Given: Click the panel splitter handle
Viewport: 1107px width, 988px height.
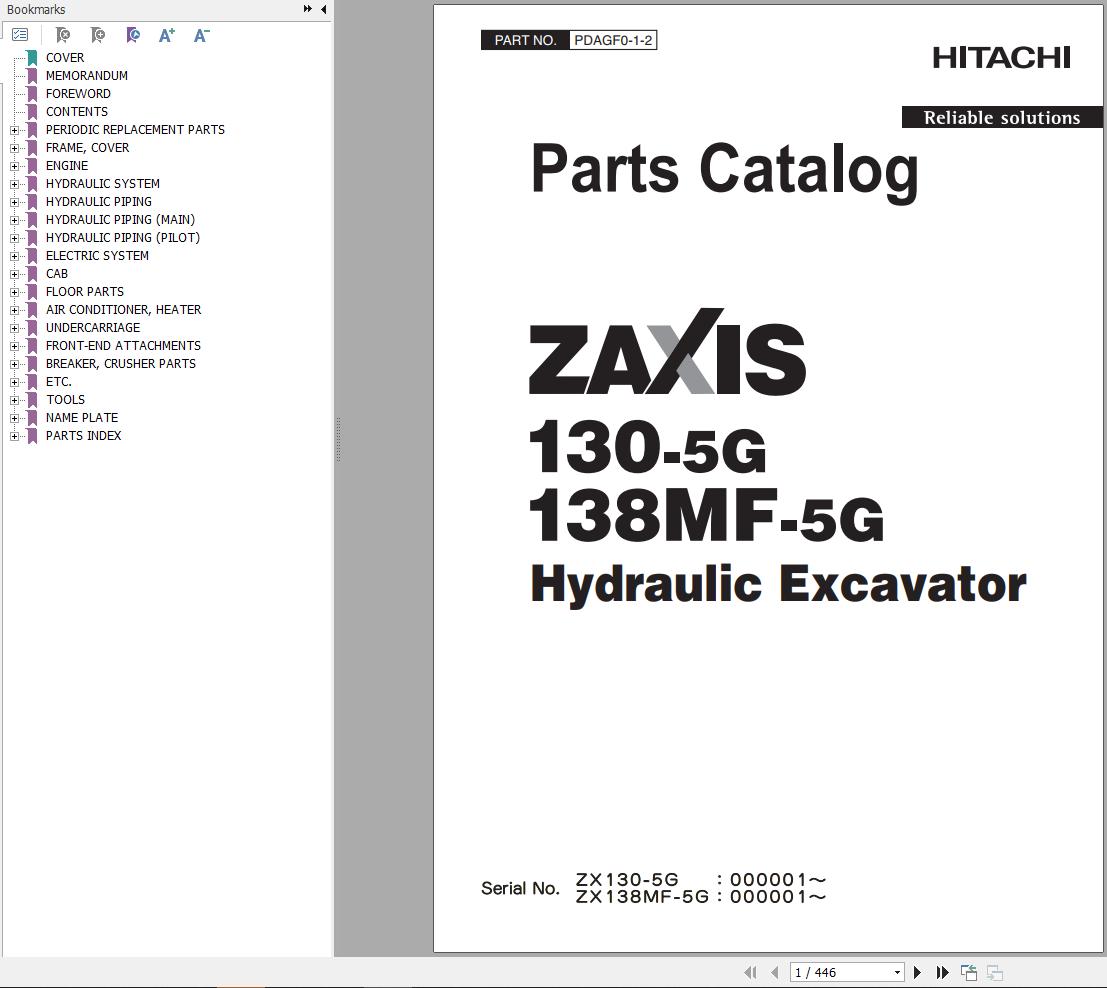Looking at the screenshot, I should click(x=338, y=439).
